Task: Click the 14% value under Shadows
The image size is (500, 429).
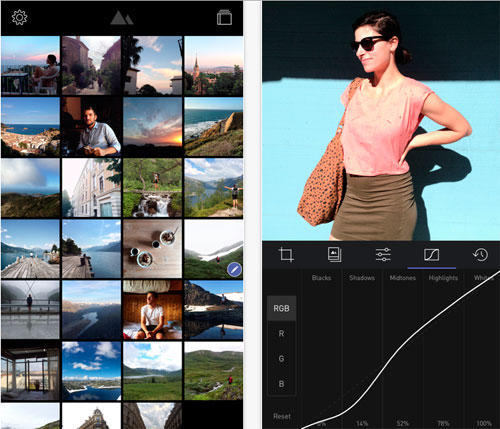Action: click(362, 424)
